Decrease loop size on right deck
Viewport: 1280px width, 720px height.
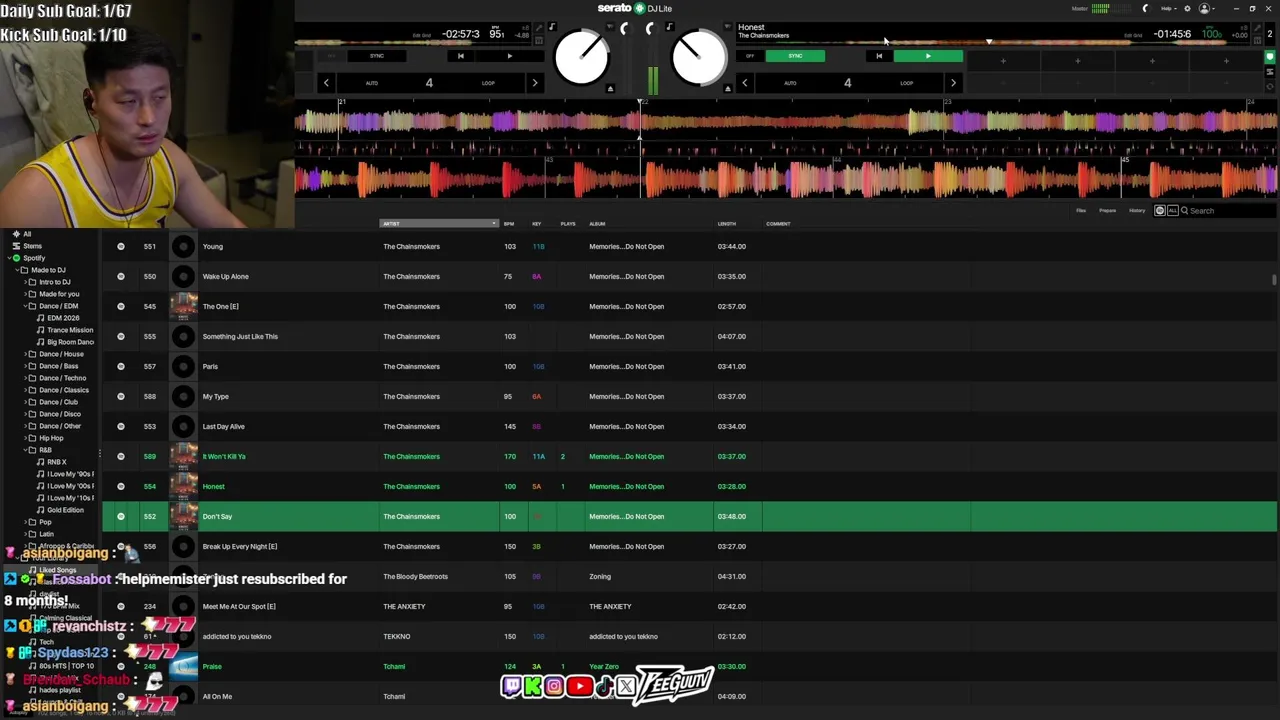744,83
